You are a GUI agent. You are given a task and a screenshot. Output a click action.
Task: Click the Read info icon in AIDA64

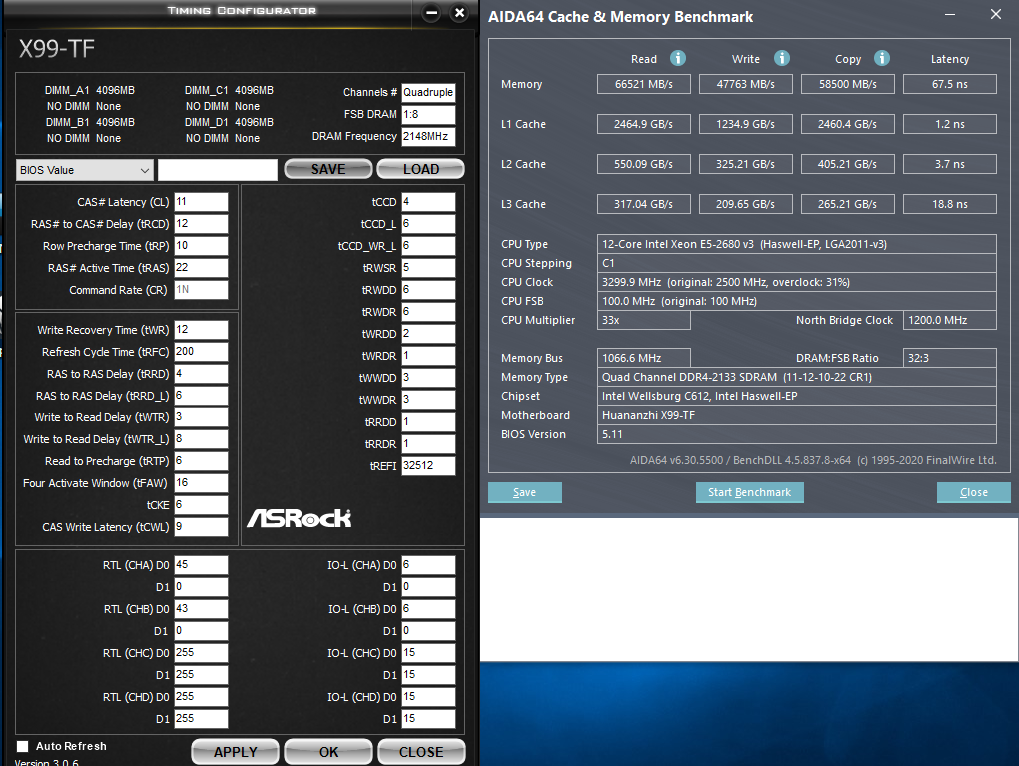tap(678, 58)
